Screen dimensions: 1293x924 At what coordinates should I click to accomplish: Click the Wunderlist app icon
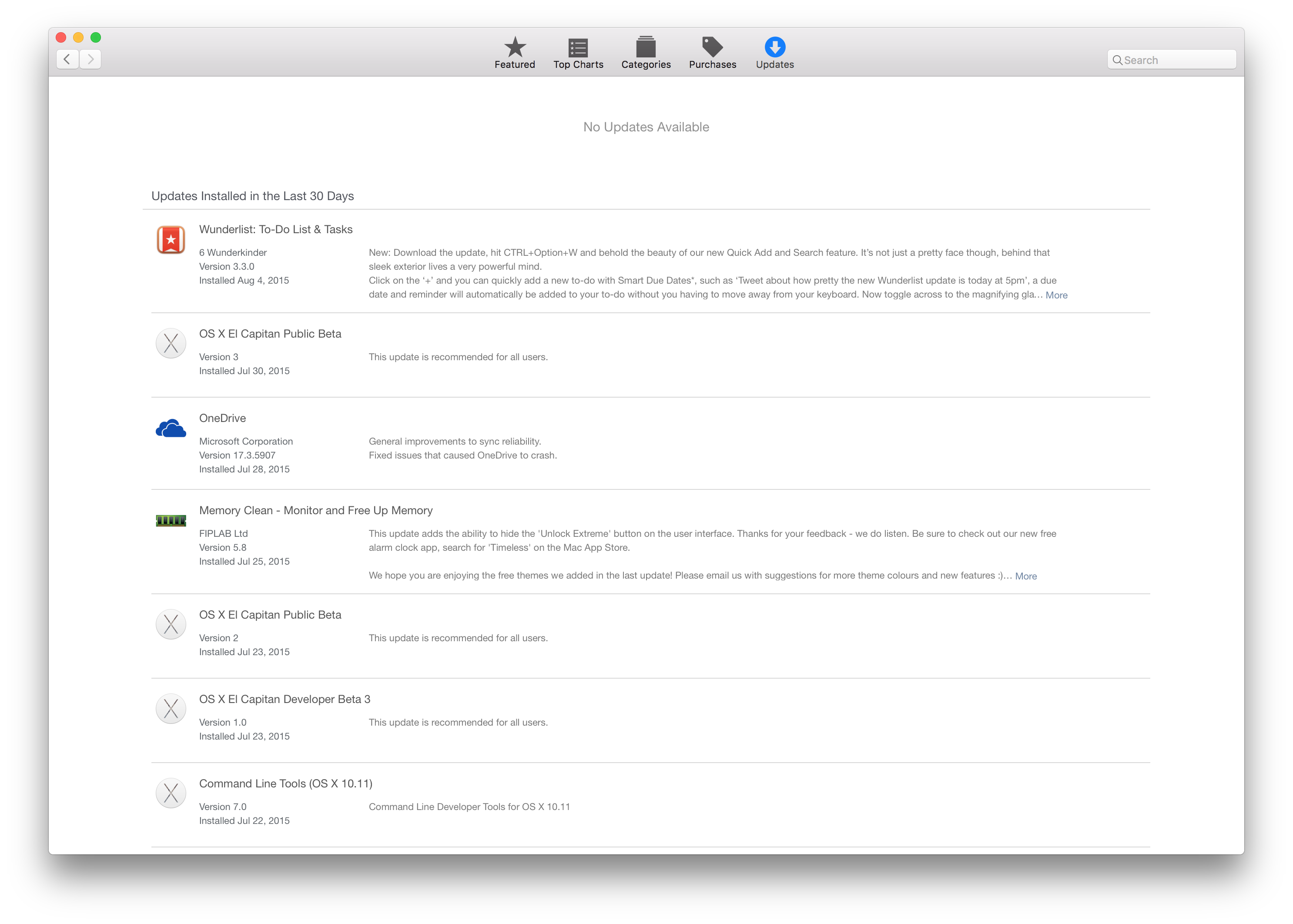[x=171, y=240]
